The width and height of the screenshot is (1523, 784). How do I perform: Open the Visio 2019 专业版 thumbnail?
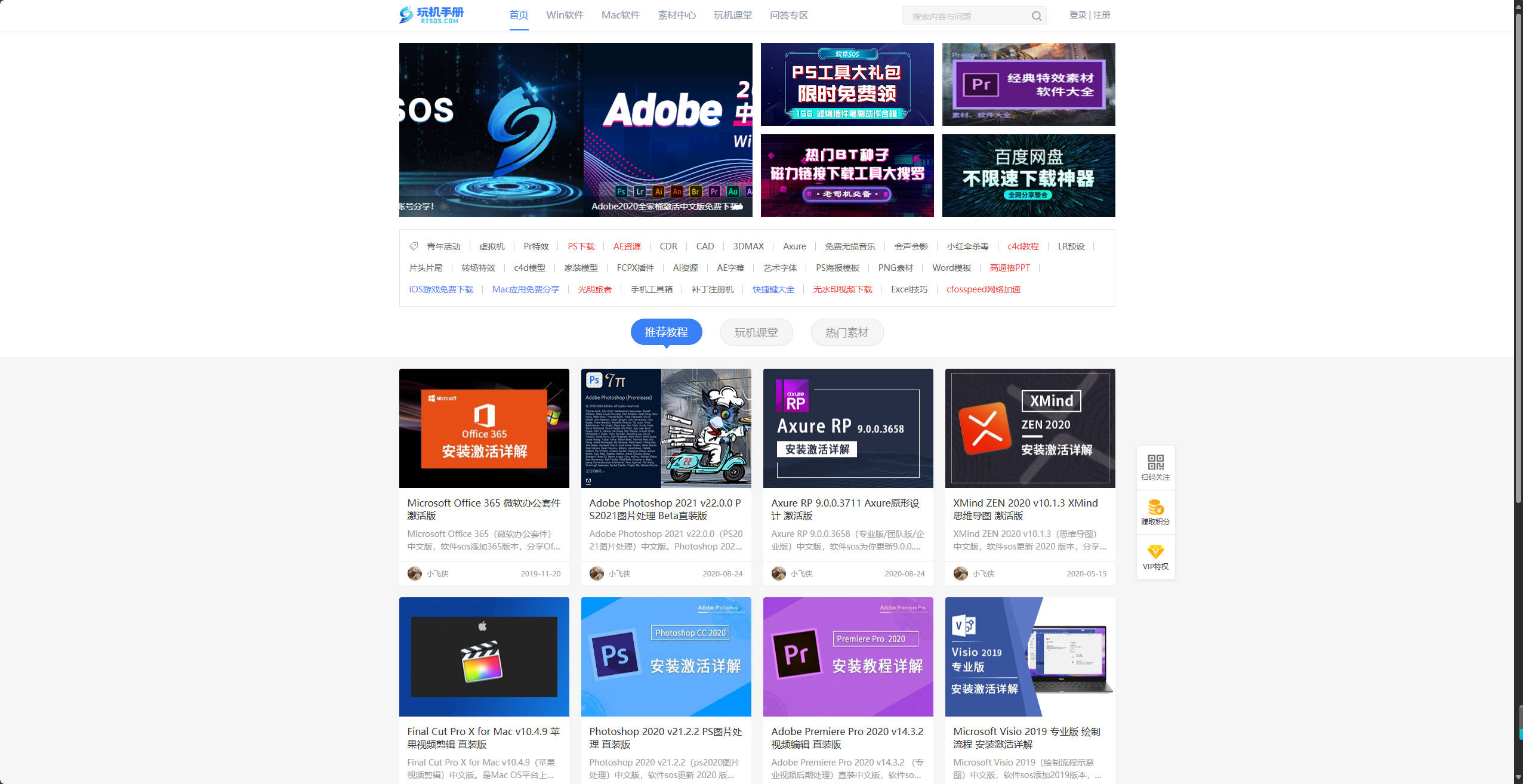click(1030, 657)
